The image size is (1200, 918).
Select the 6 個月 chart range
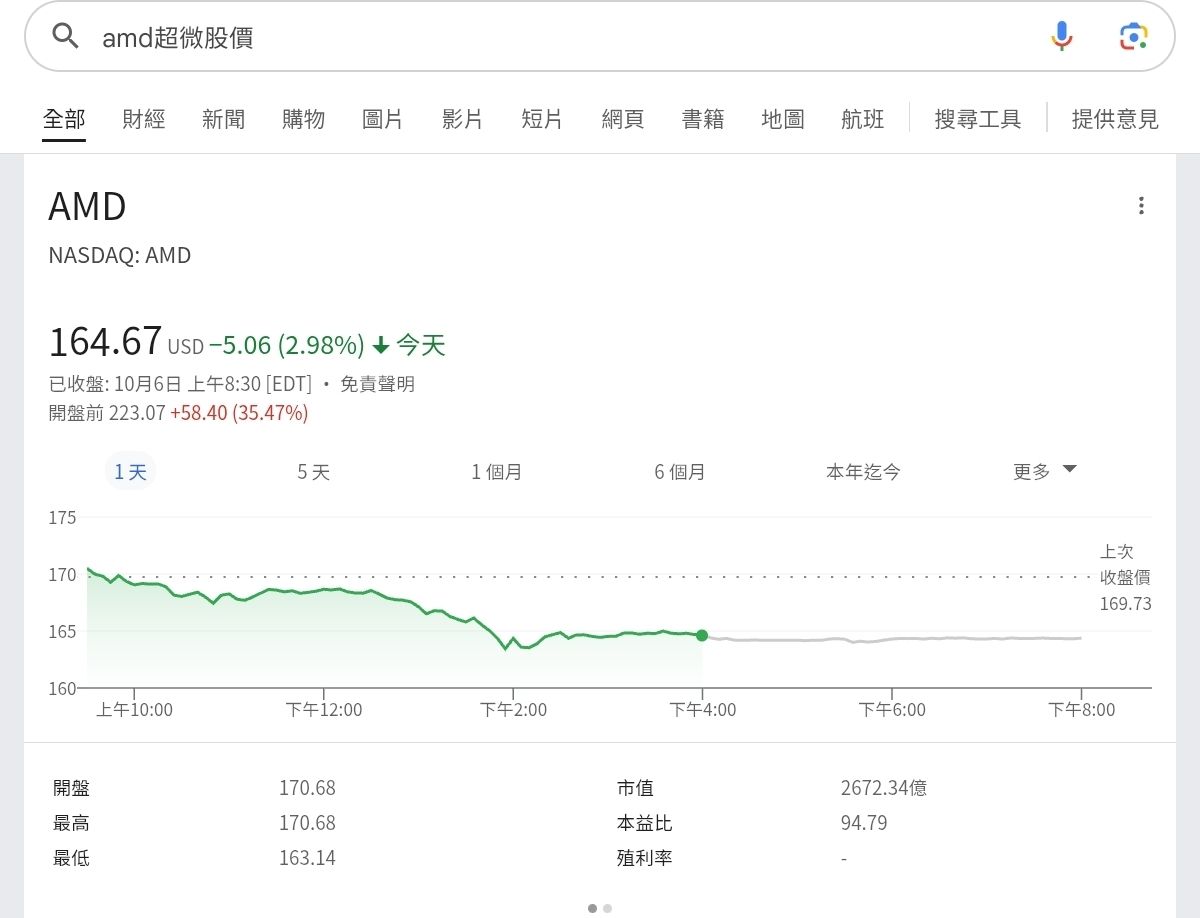680,472
